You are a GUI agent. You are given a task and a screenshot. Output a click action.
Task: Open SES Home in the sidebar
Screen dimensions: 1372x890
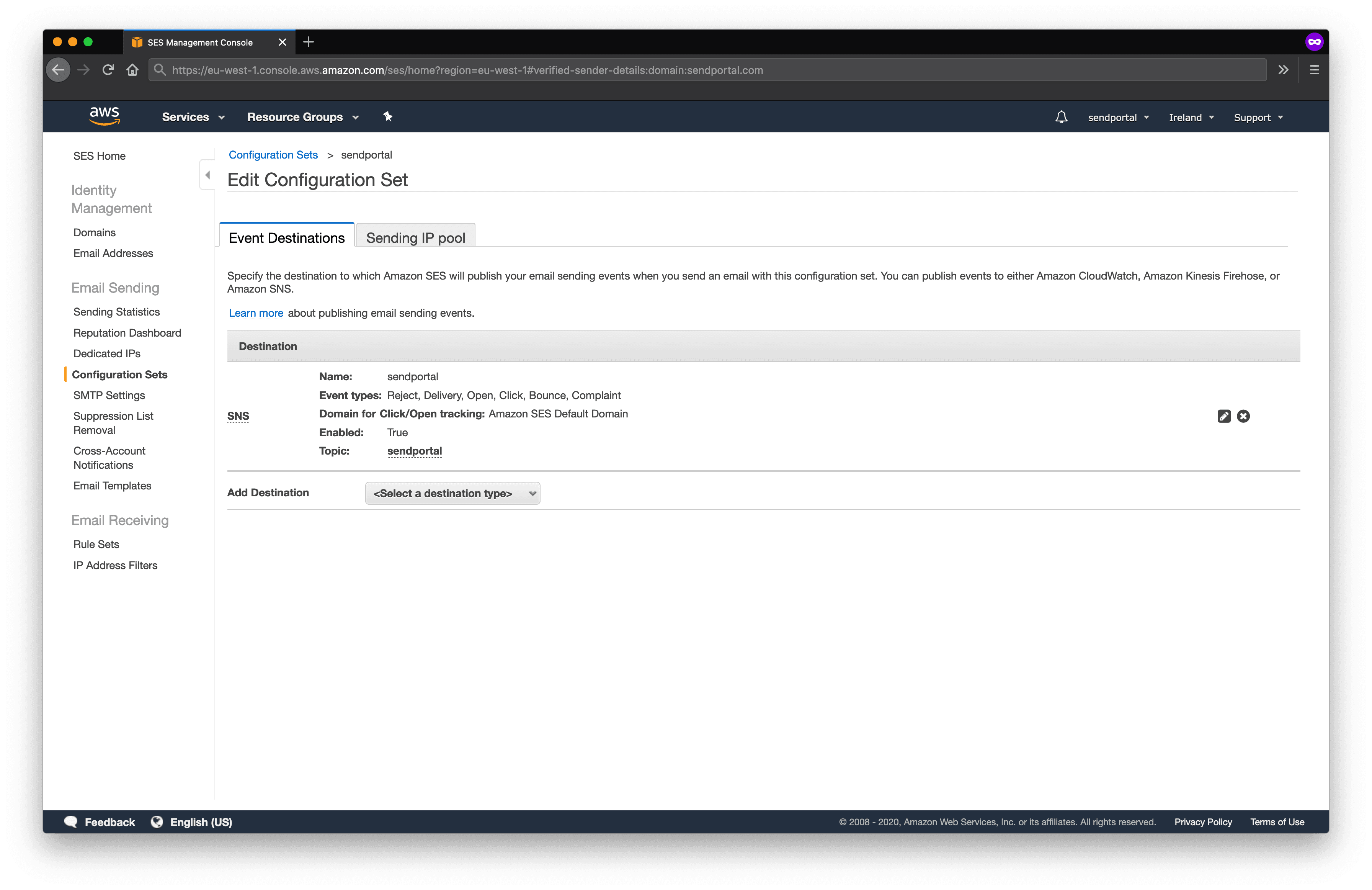(99, 156)
